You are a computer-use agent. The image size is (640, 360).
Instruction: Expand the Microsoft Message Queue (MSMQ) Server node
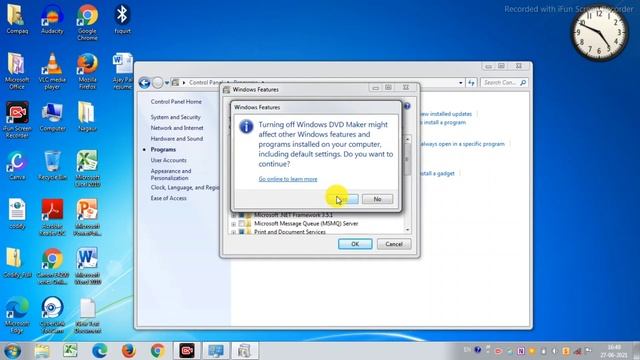234,224
